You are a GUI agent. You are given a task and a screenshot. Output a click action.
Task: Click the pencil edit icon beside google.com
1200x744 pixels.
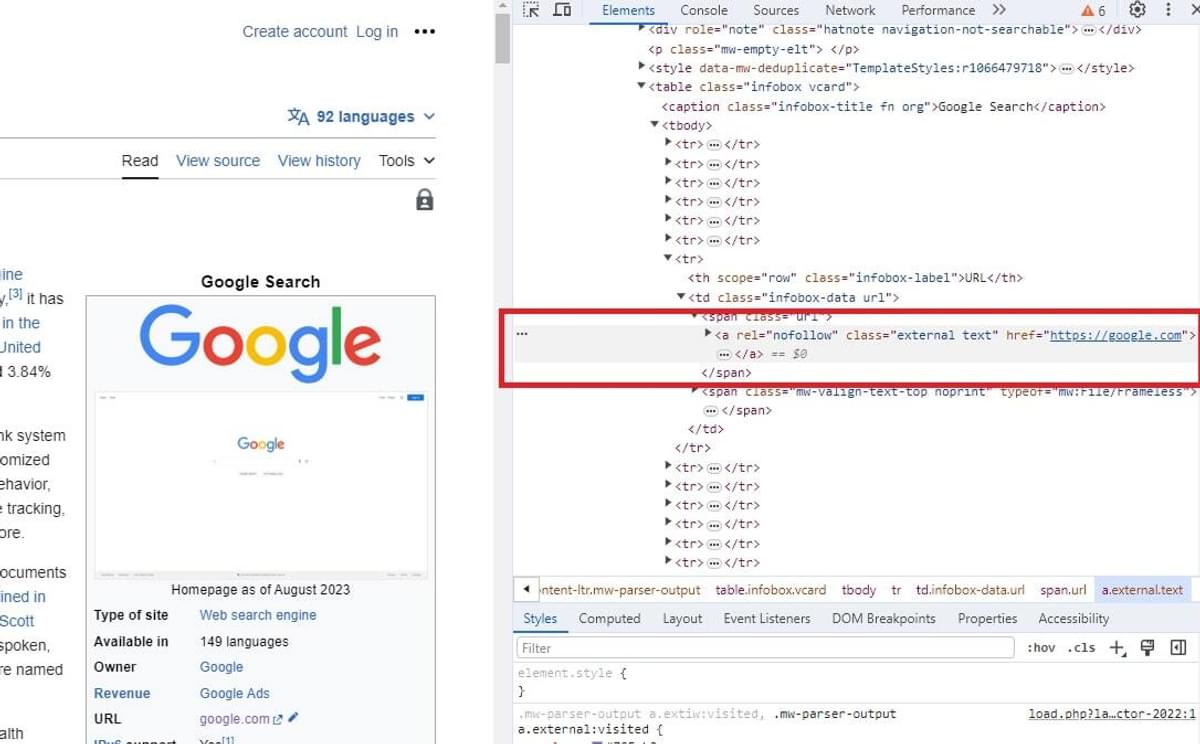coord(293,718)
